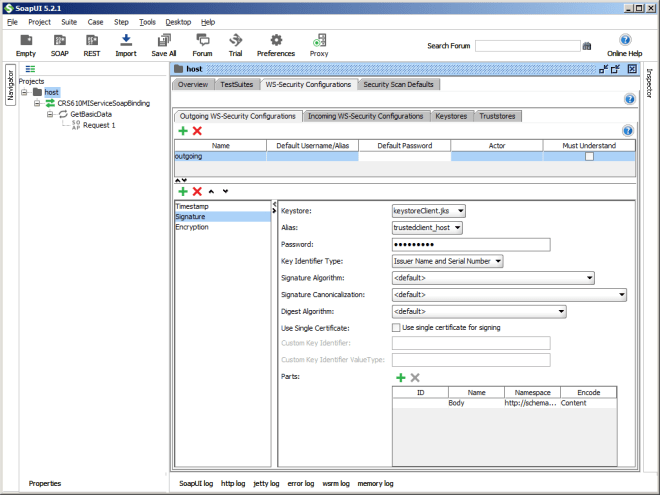
Task: Select Encryption entry in the list
Action: tap(192, 227)
